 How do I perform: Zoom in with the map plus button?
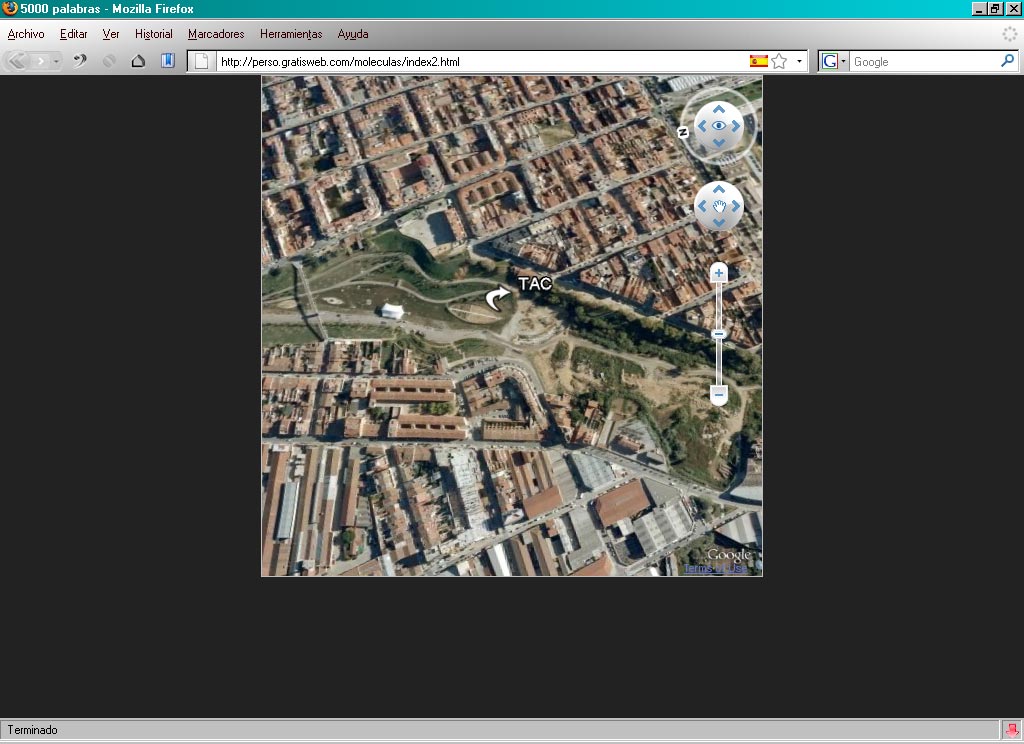click(718, 273)
